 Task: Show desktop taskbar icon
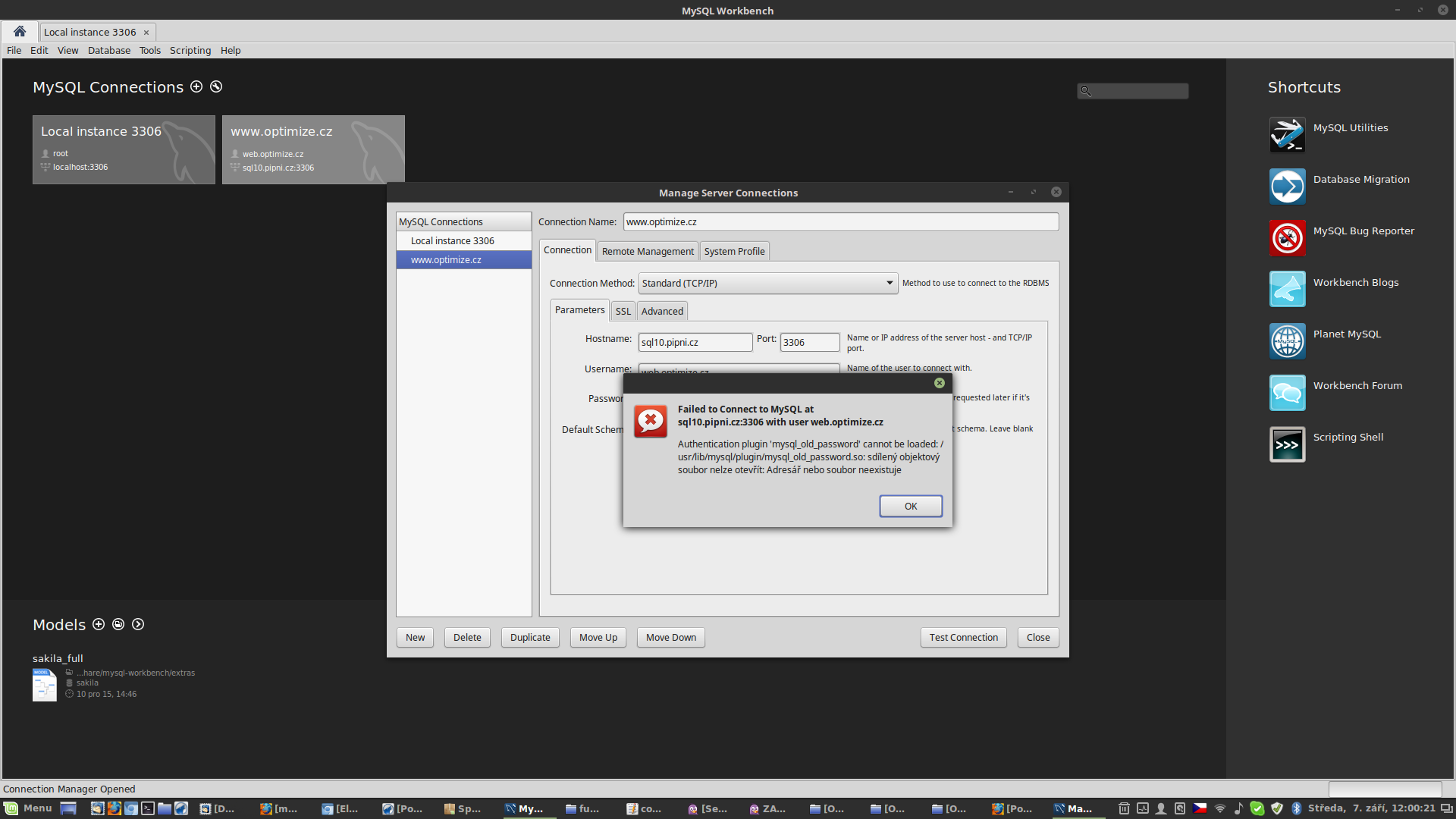click(x=68, y=808)
